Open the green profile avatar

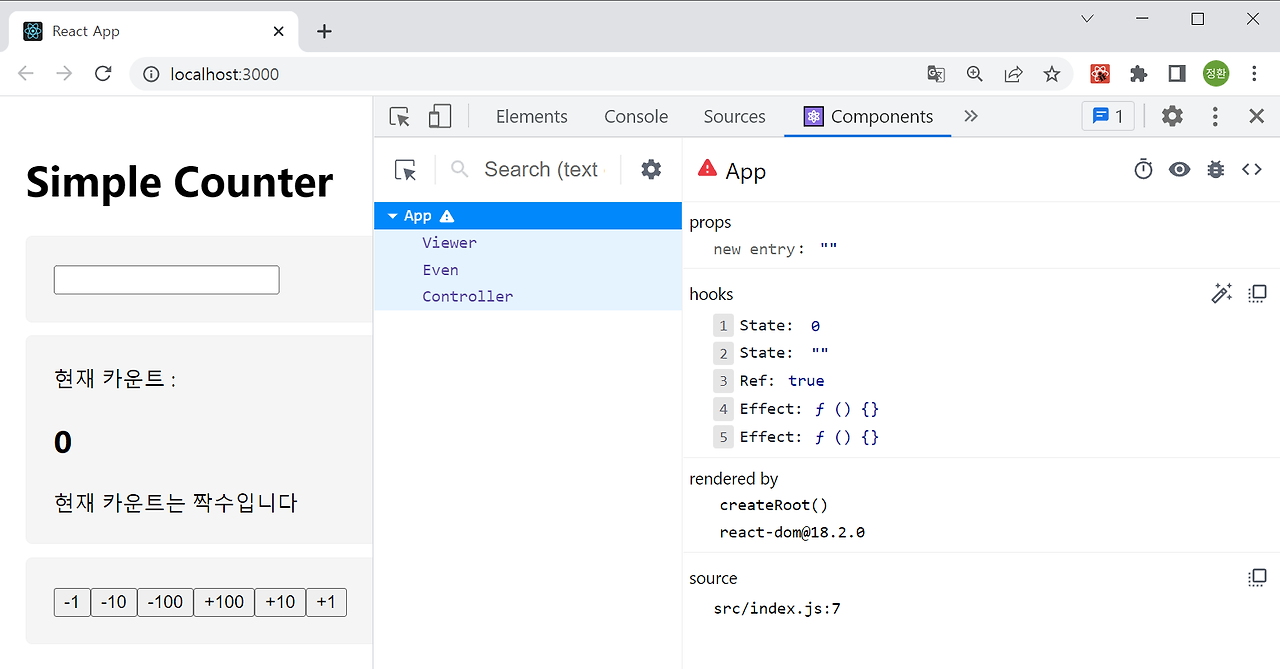[x=1216, y=74]
